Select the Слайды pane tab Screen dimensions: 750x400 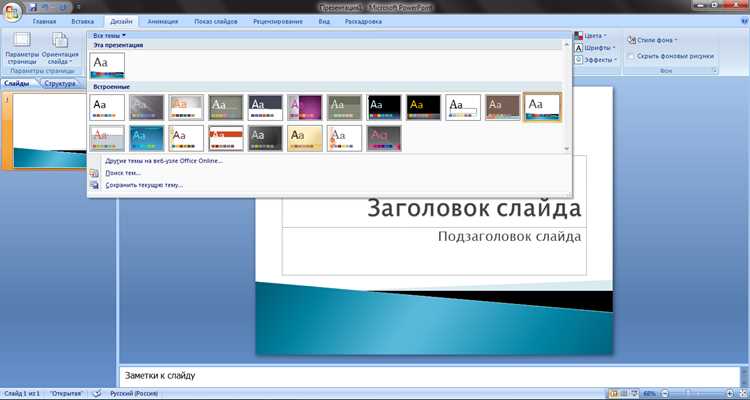pos(18,84)
